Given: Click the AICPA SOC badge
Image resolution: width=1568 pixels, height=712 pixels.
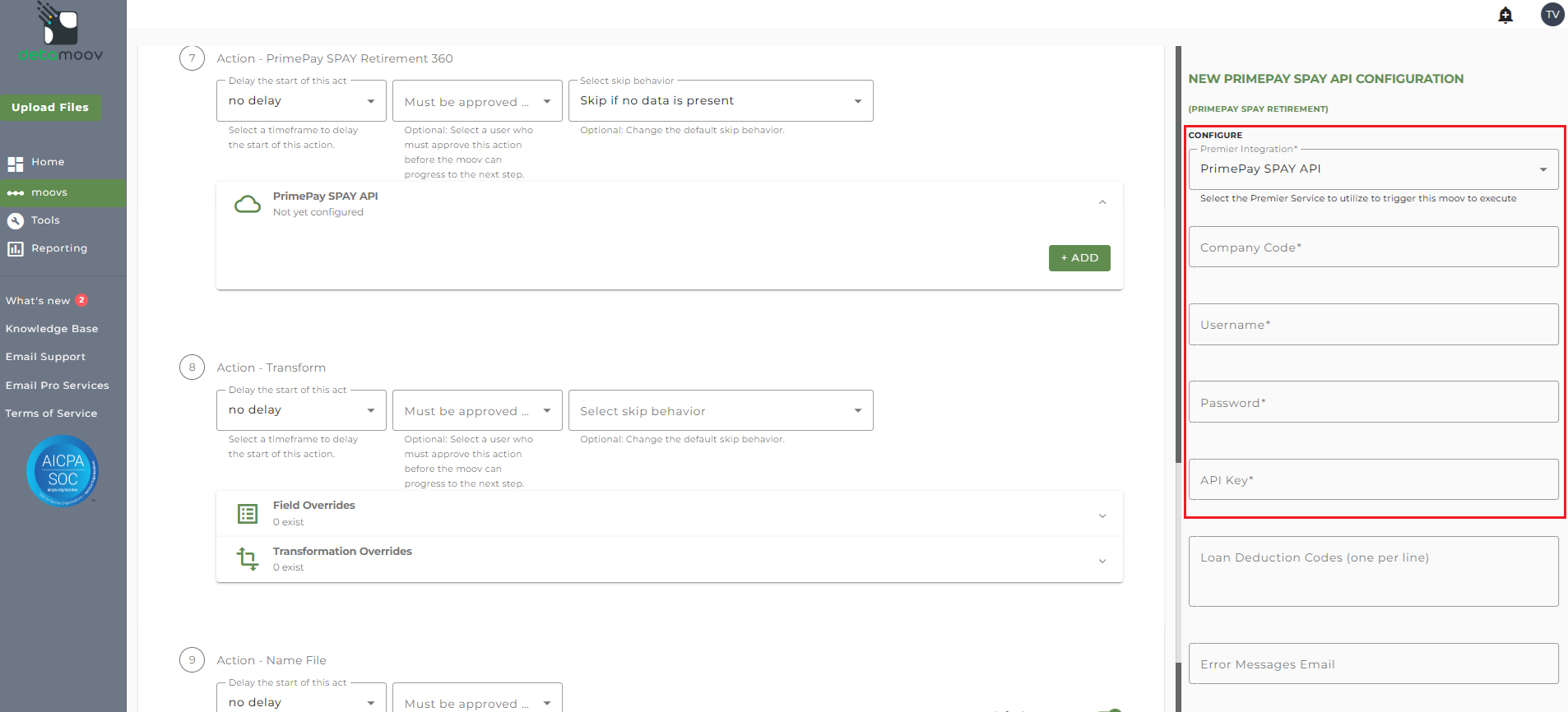Looking at the screenshot, I should pyautogui.click(x=63, y=471).
